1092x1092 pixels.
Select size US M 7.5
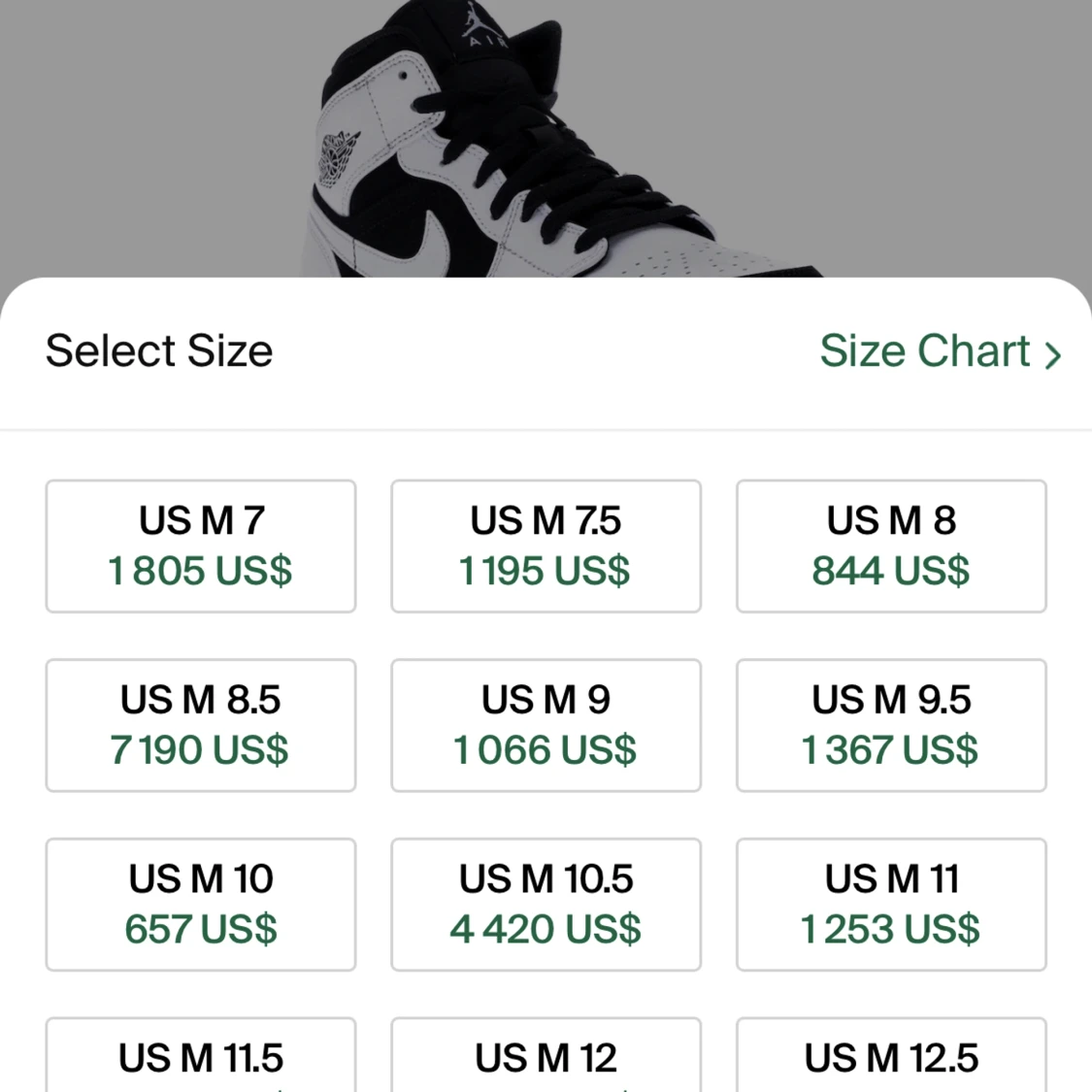(546, 546)
